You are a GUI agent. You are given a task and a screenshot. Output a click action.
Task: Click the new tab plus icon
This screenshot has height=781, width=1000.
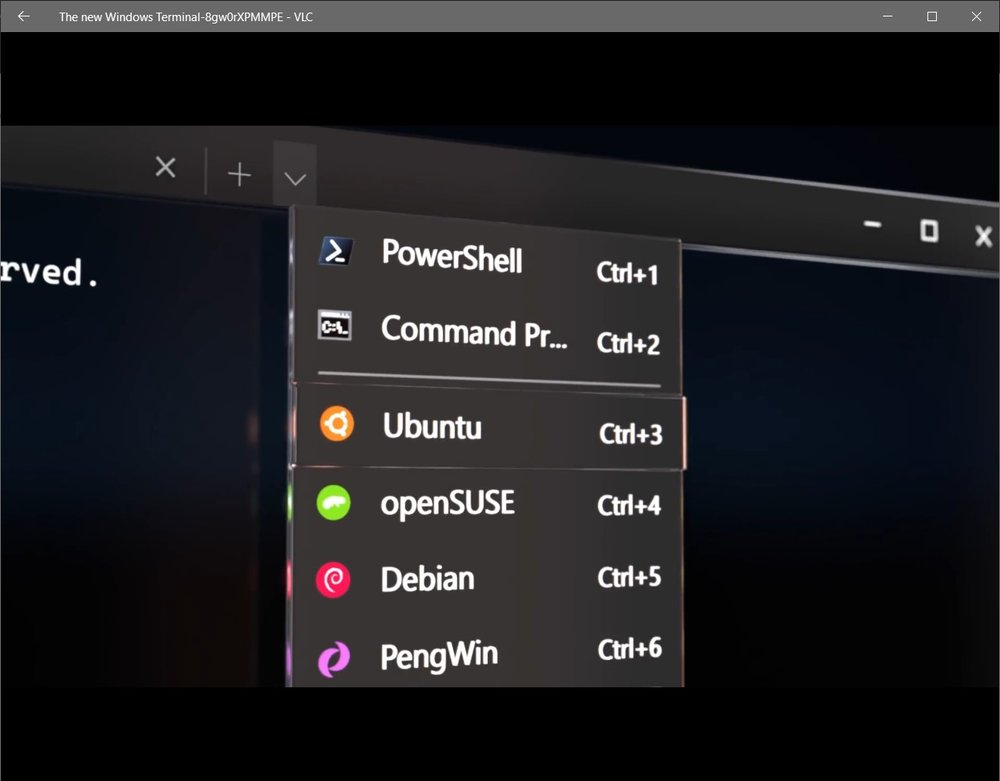pyautogui.click(x=239, y=172)
